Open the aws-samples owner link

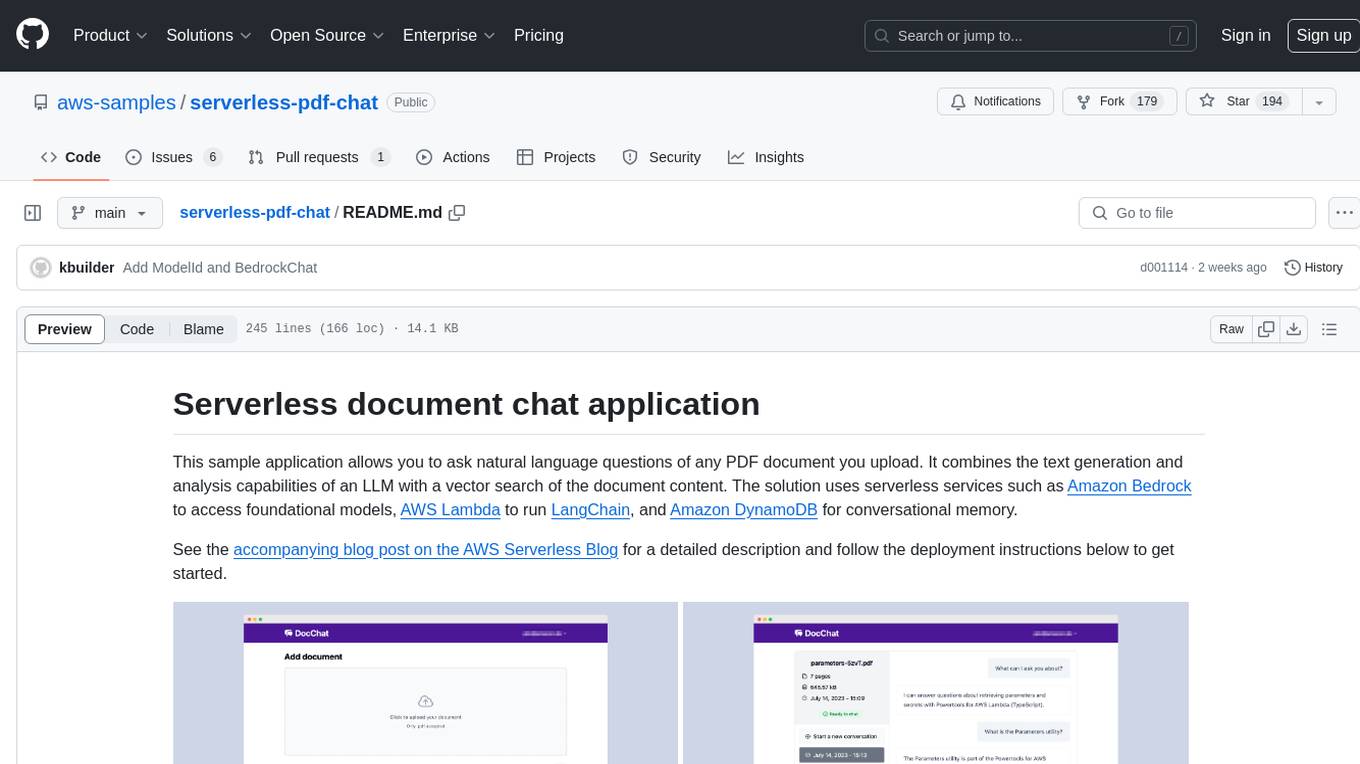click(116, 102)
